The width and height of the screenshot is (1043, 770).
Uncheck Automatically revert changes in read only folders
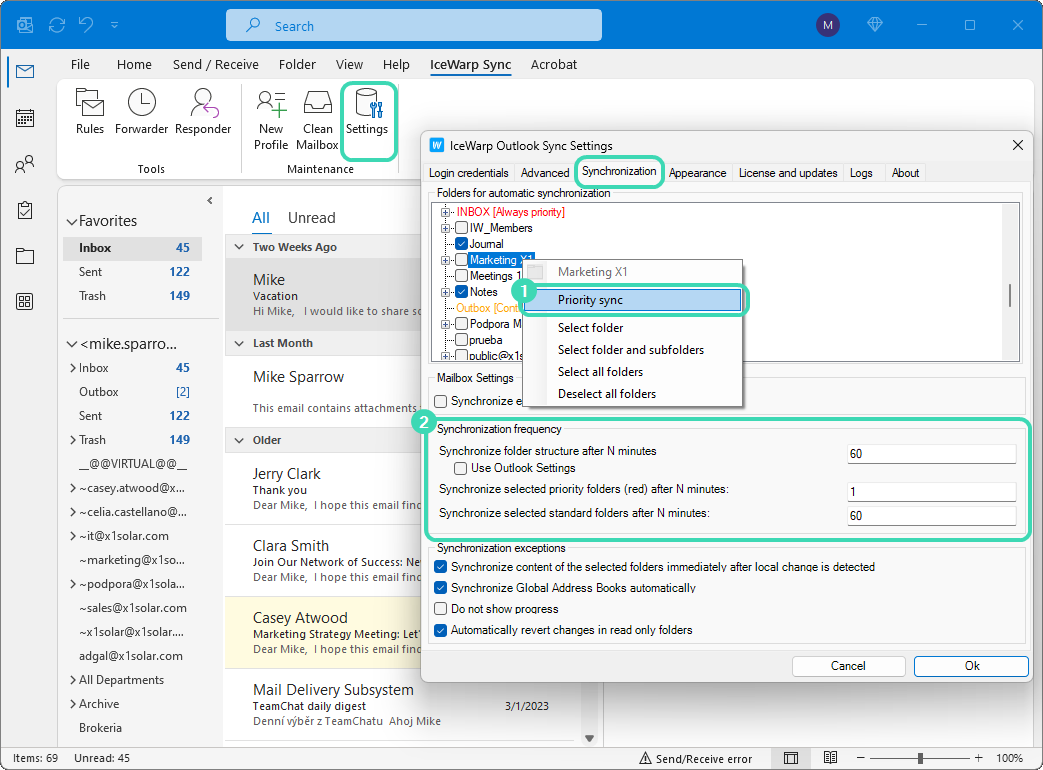coord(441,630)
